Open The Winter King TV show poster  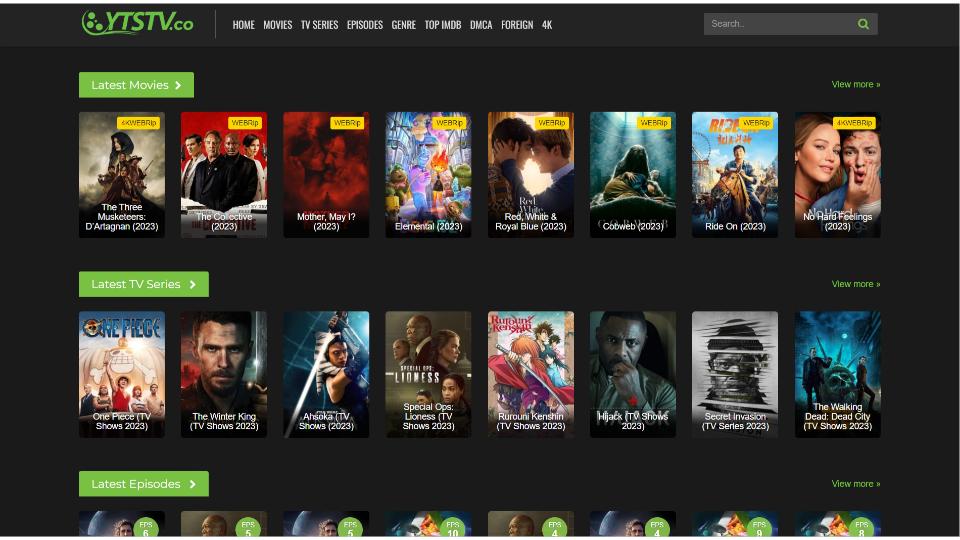pyautogui.click(x=224, y=374)
